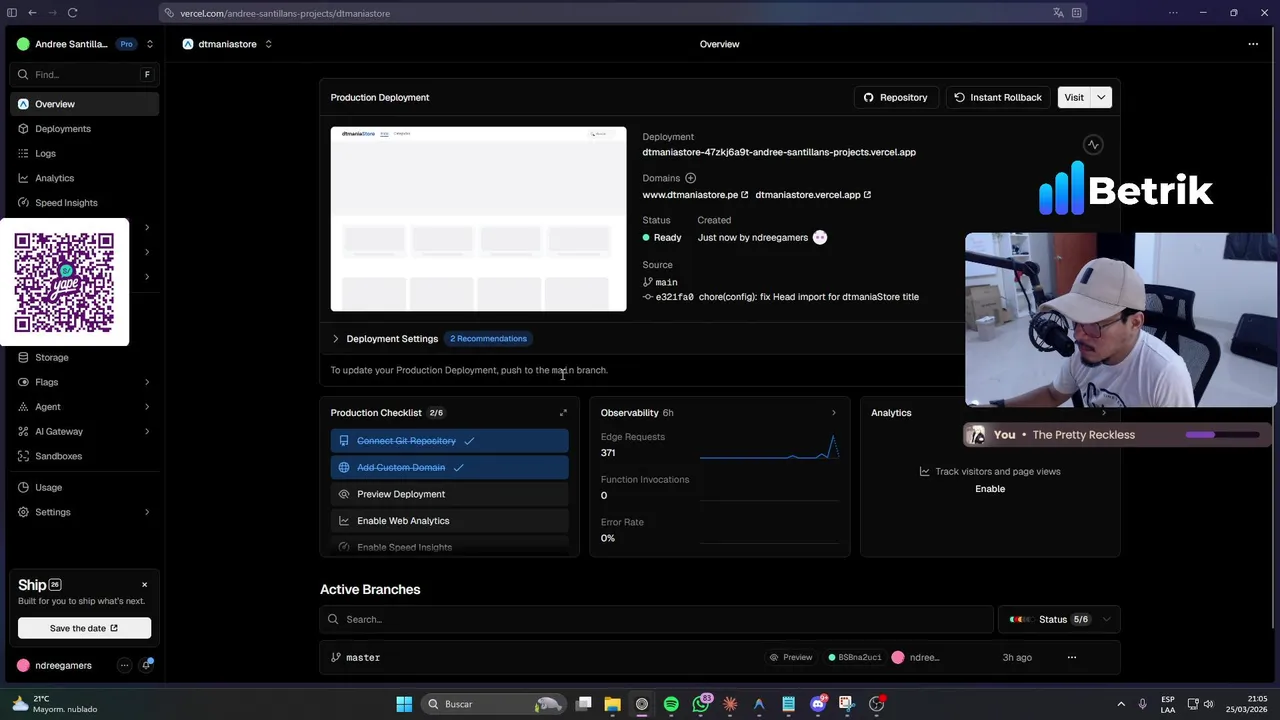This screenshot has width=1280, height=720.
Task: Click the translate icon in address bar
Action: point(1058,13)
